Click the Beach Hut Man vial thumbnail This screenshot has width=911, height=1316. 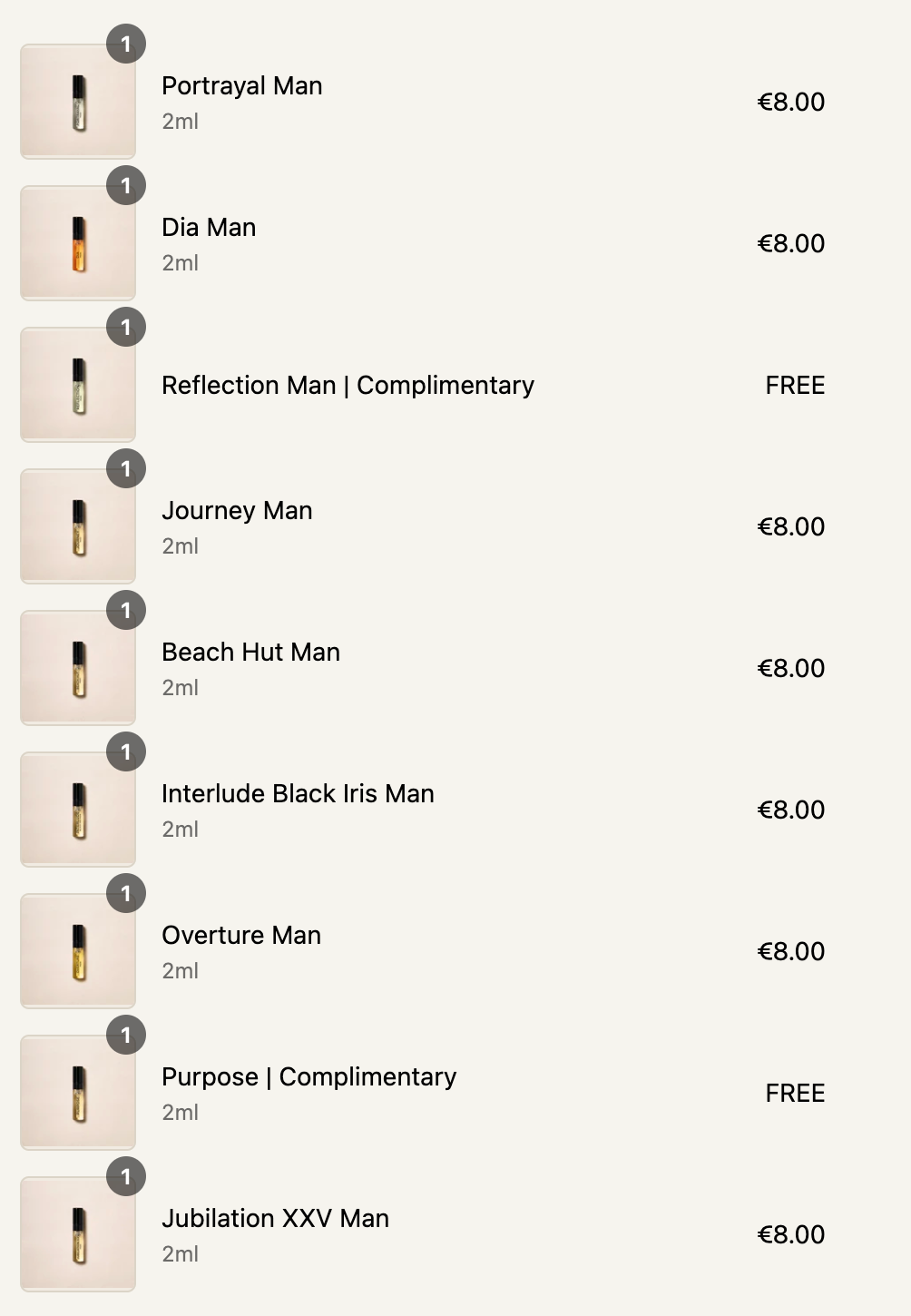coord(78,669)
